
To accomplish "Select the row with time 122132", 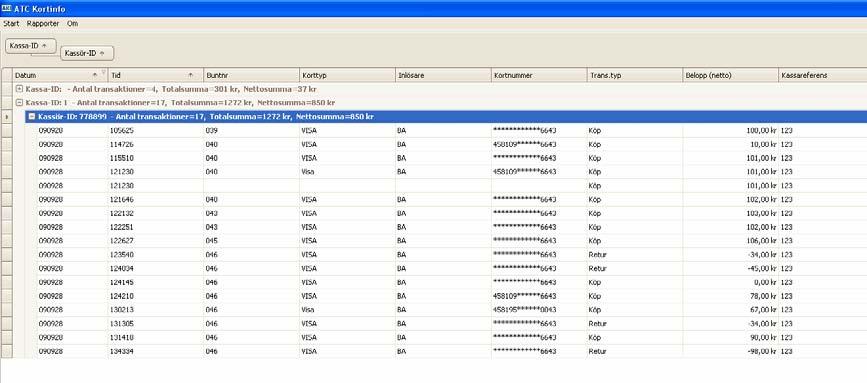I will [x=452, y=213].
